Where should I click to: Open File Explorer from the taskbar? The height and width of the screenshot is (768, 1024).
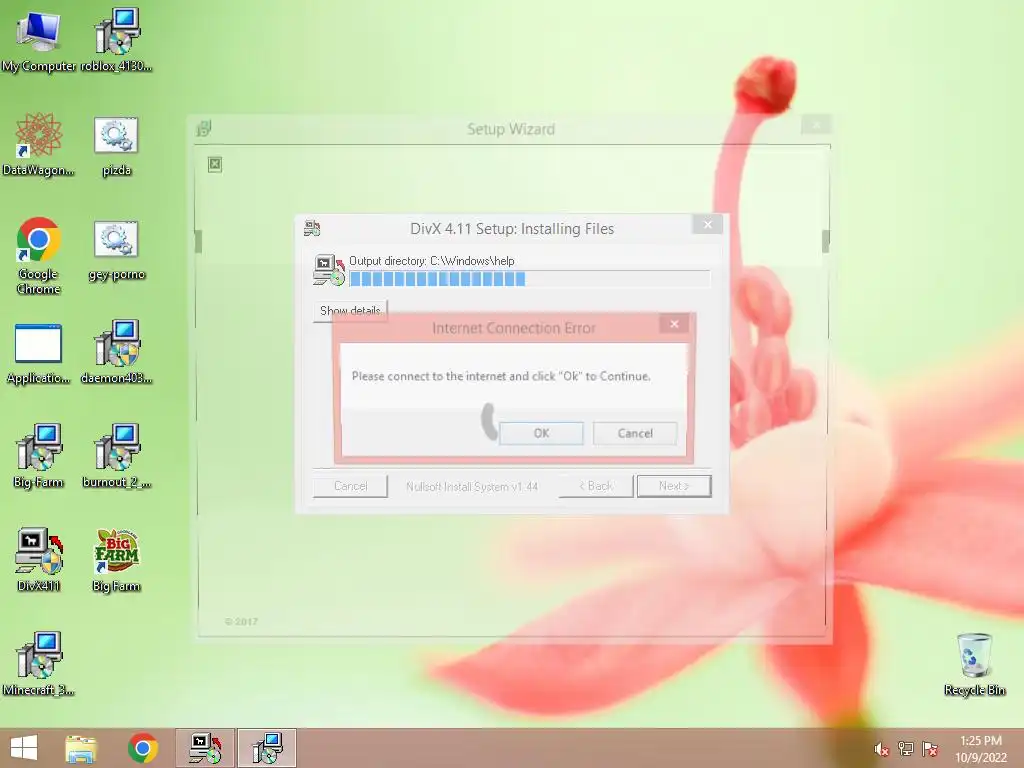[x=81, y=748]
